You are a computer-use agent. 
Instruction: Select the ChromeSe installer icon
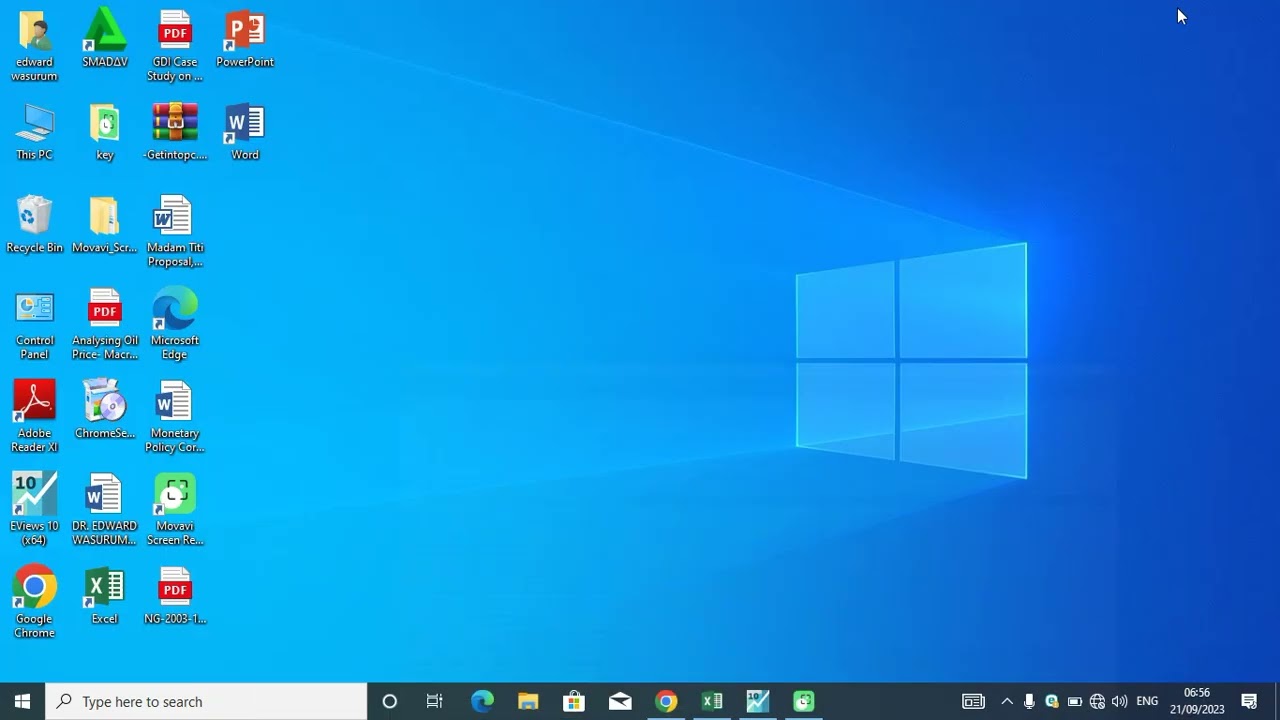point(105,410)
